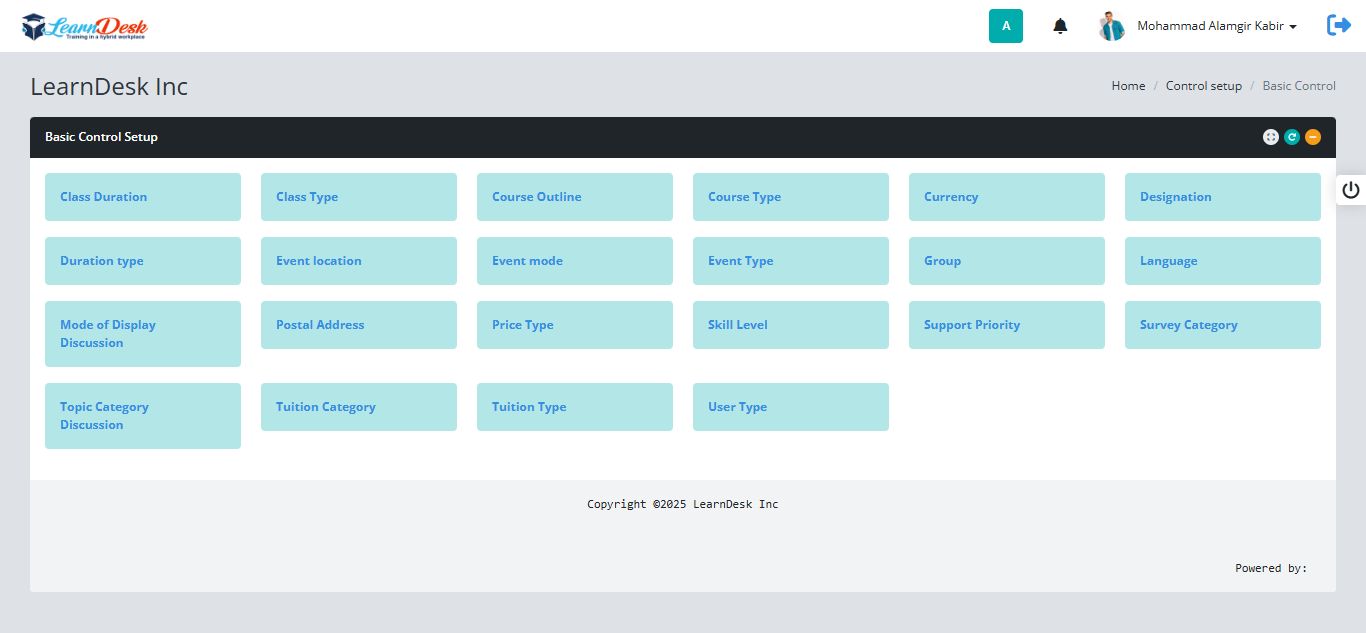Open Mohammad Alamgir Kabir user dropdown

(1217, 26)
